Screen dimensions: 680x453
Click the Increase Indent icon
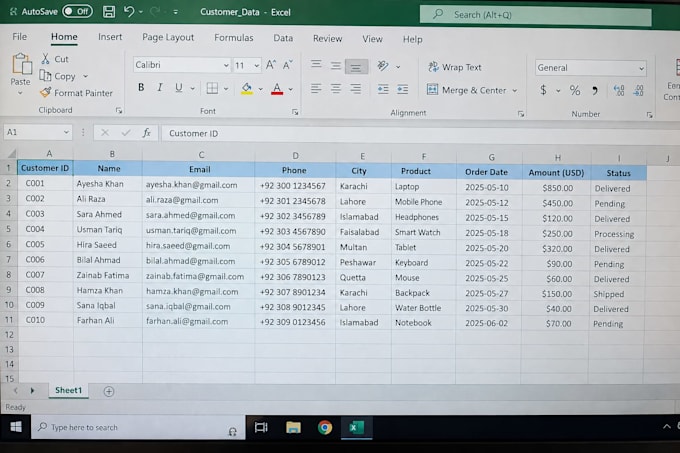[x=402, y=90]
